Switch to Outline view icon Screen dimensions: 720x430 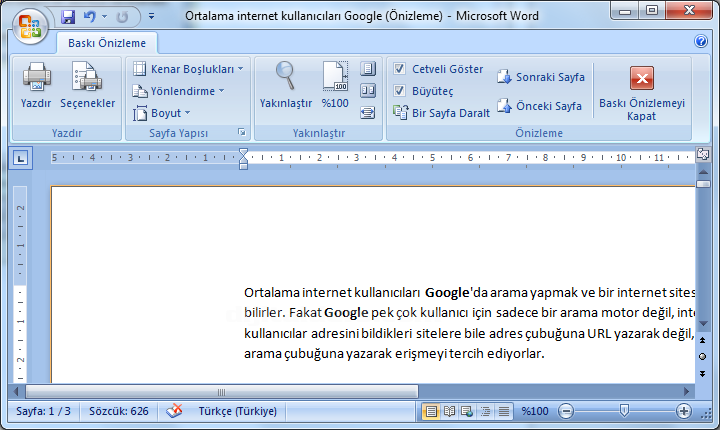[486, 411]
